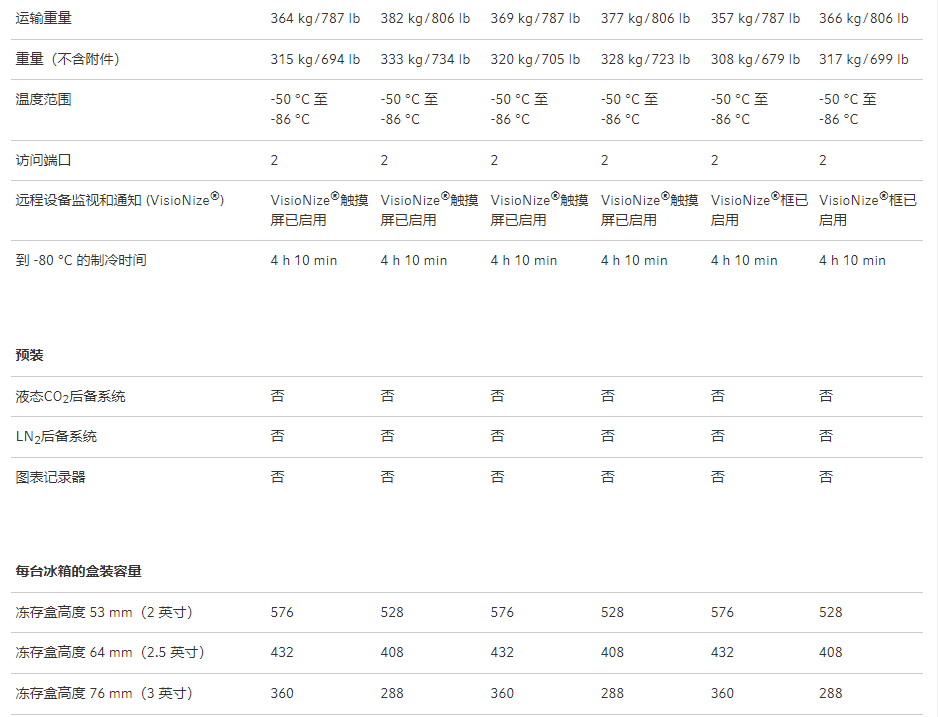Select the LN2后备系统 row label
This screenshot has height=717, width=938.
tap(57, 436)
